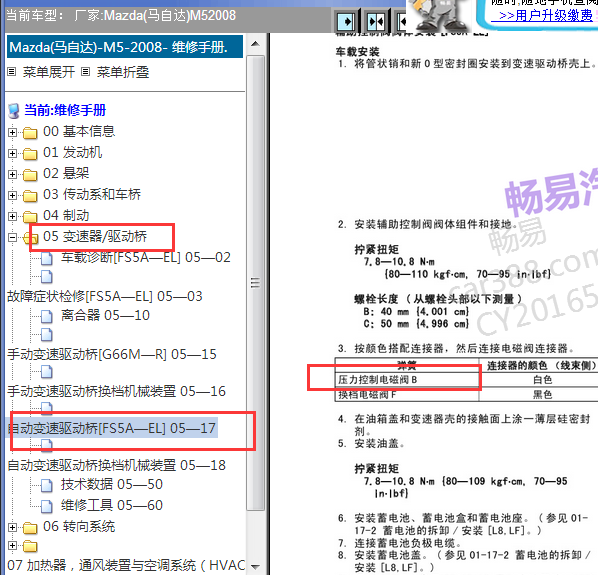
Task: Open 车载诊断[FS5A—EL] 05—02
Action: 146,257
